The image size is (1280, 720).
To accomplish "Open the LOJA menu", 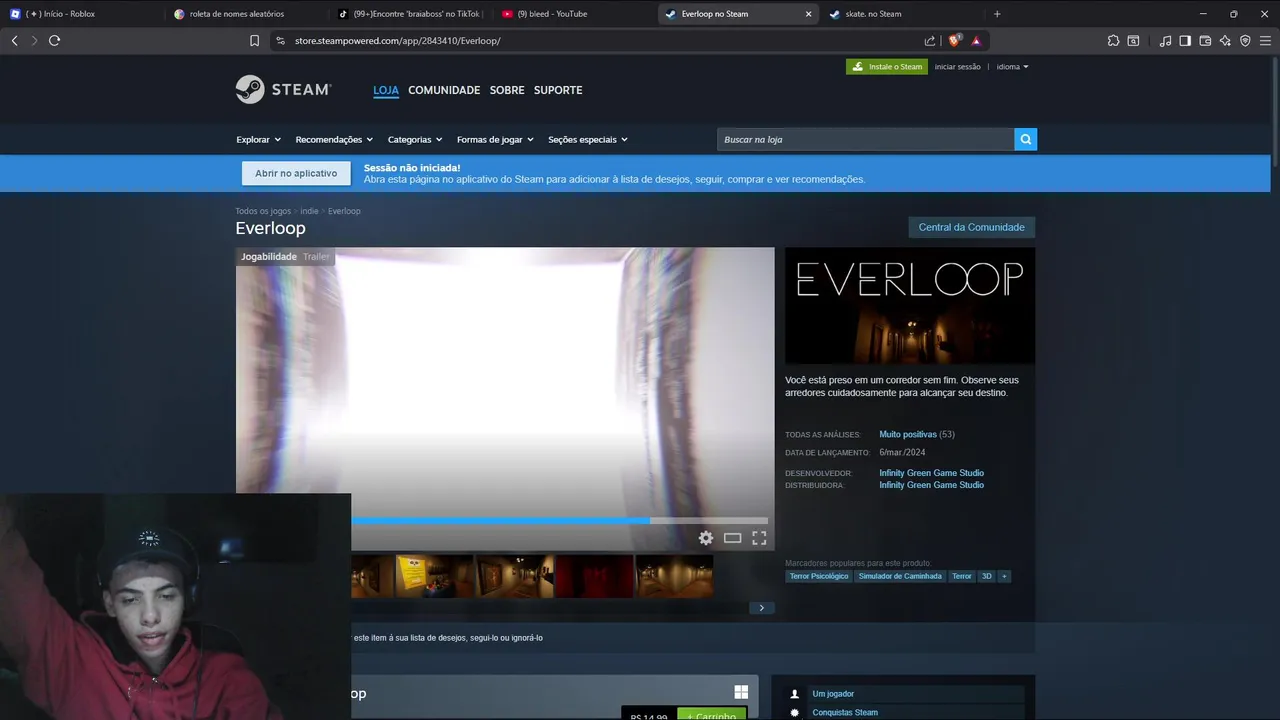I will coord(386,90).
